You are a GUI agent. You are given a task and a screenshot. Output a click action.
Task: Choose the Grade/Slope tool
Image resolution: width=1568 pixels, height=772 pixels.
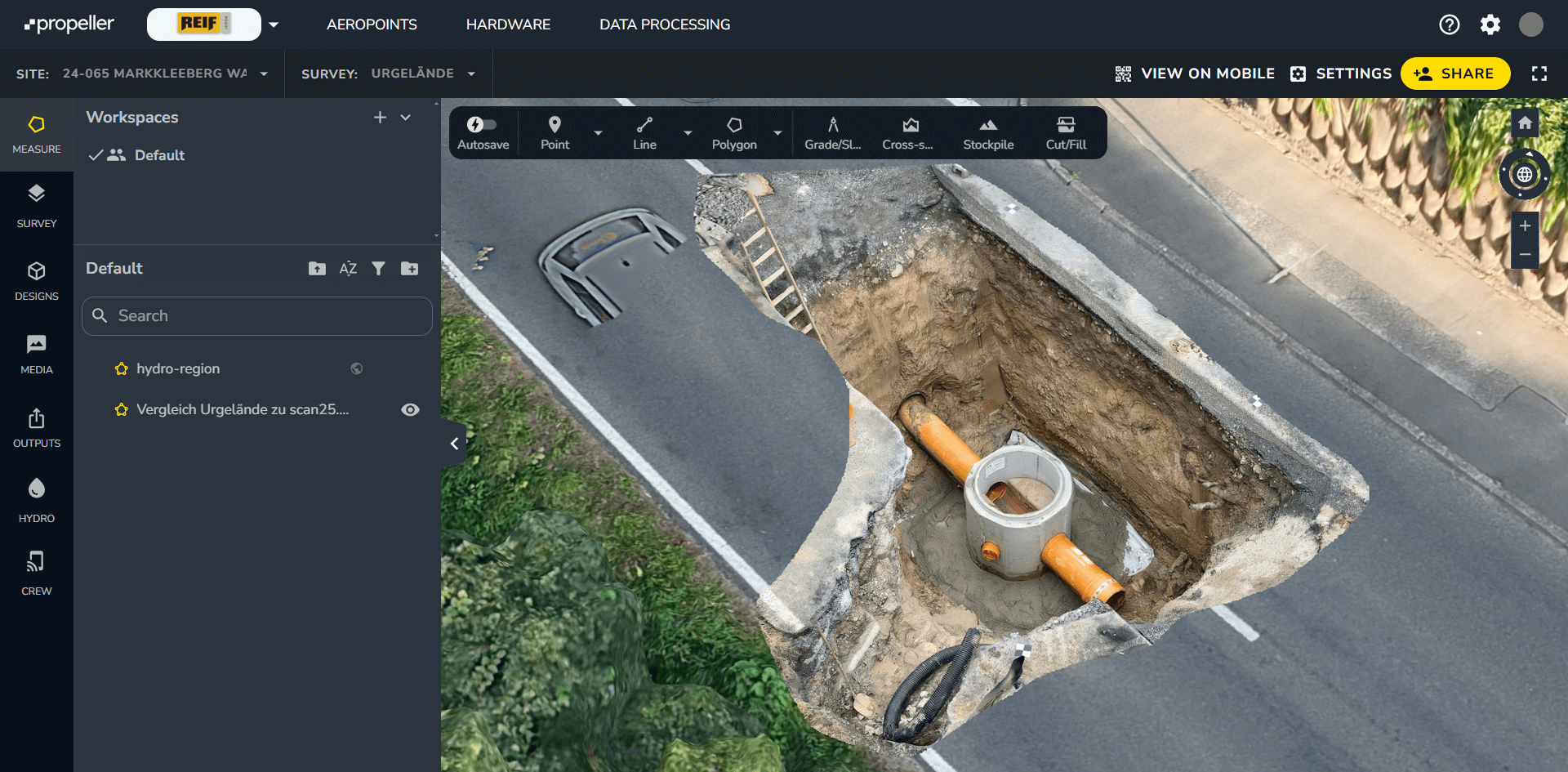[832, 133]
